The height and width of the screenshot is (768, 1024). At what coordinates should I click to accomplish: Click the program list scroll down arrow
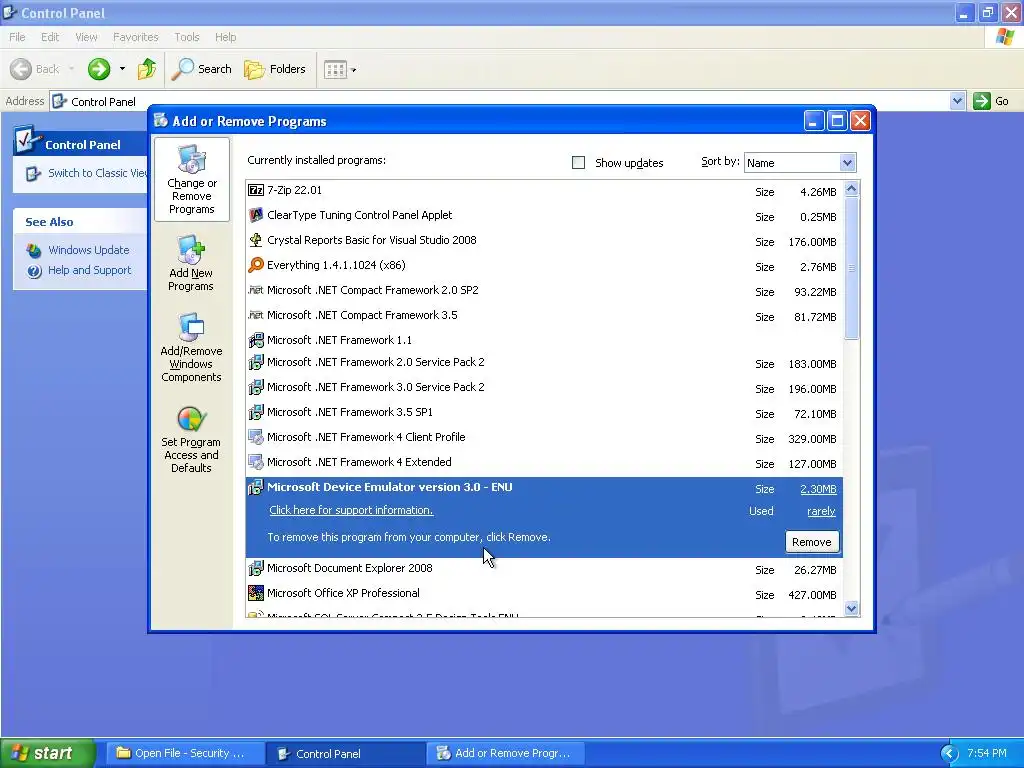(x=851, y=609)
